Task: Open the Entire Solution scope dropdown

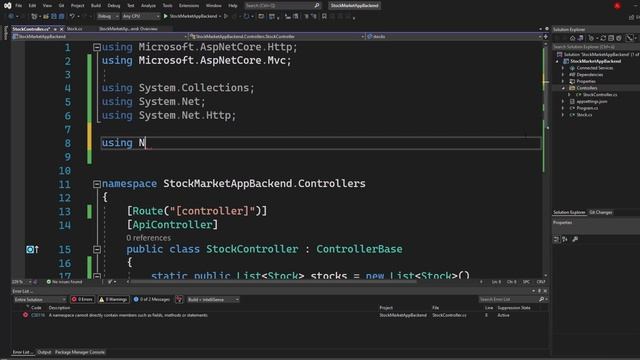Action: (40, 300)
